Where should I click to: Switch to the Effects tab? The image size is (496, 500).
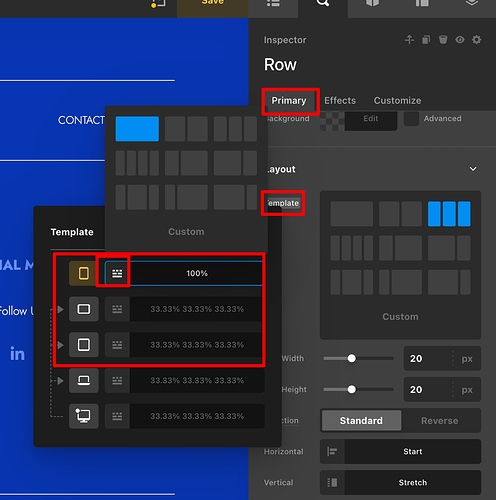(340, 100)
